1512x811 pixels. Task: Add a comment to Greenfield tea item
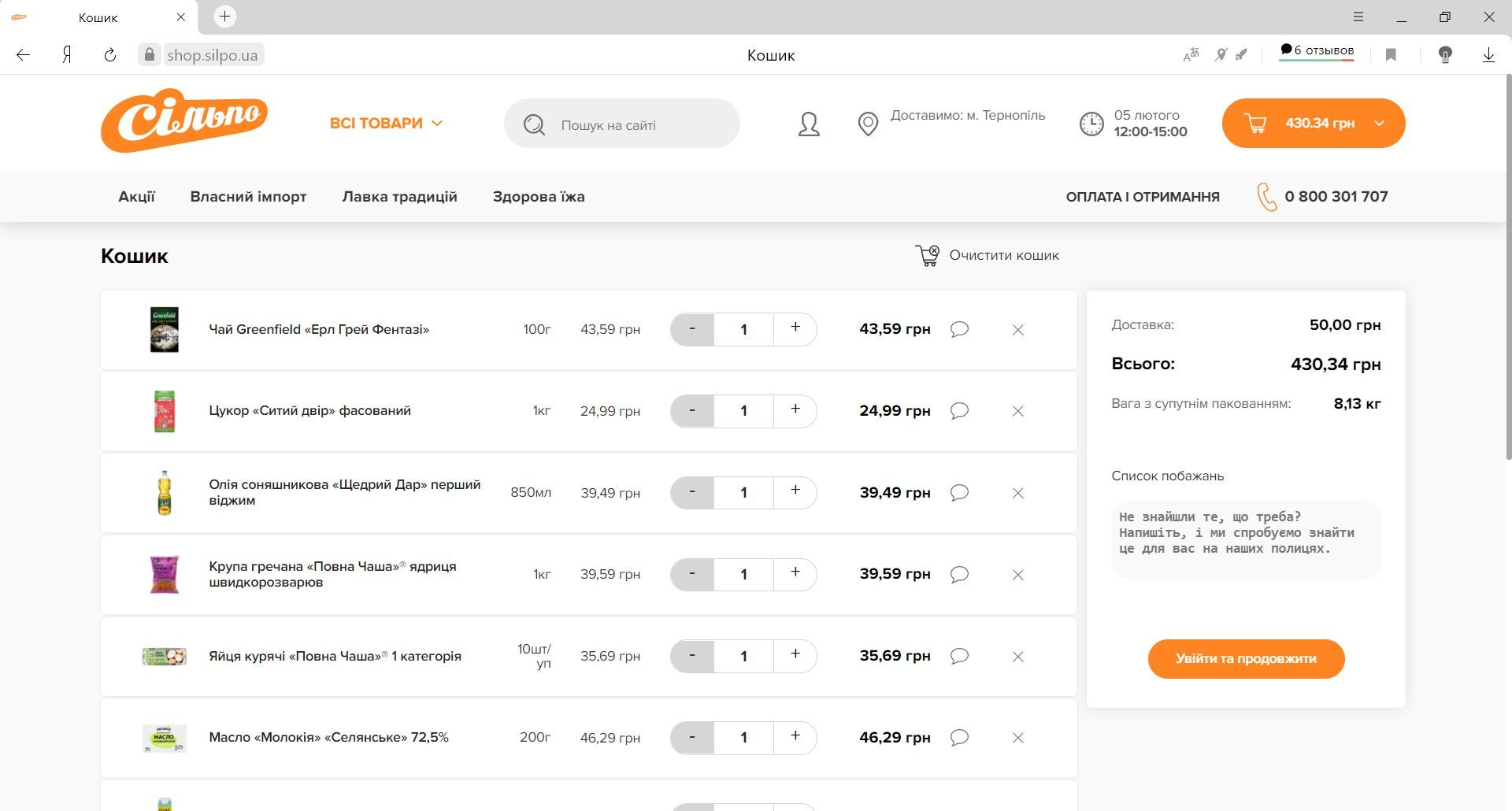(x=959, y=329)
